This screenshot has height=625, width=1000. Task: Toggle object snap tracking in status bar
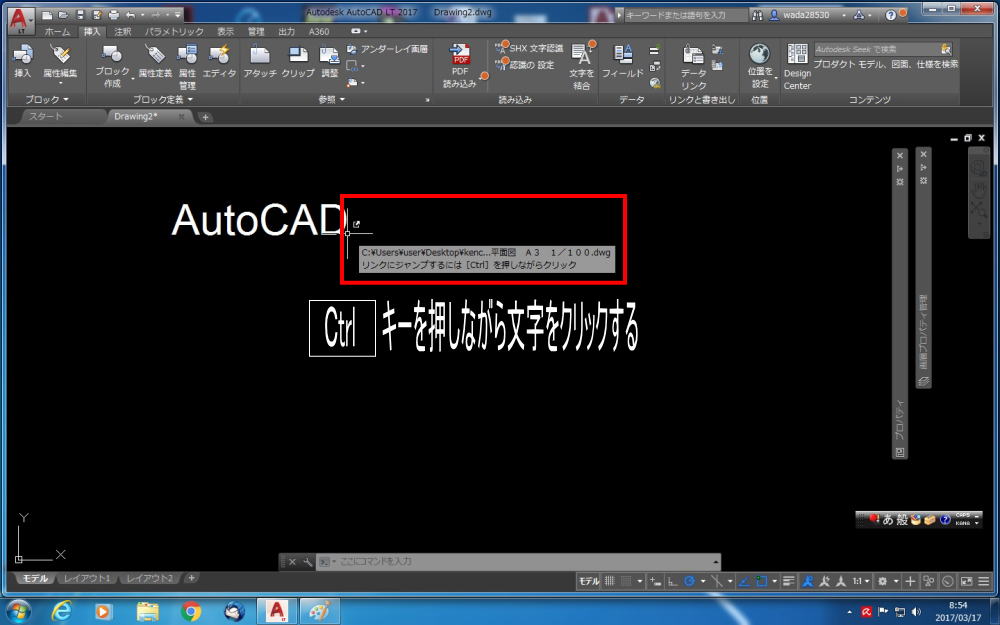click(744, 581)
